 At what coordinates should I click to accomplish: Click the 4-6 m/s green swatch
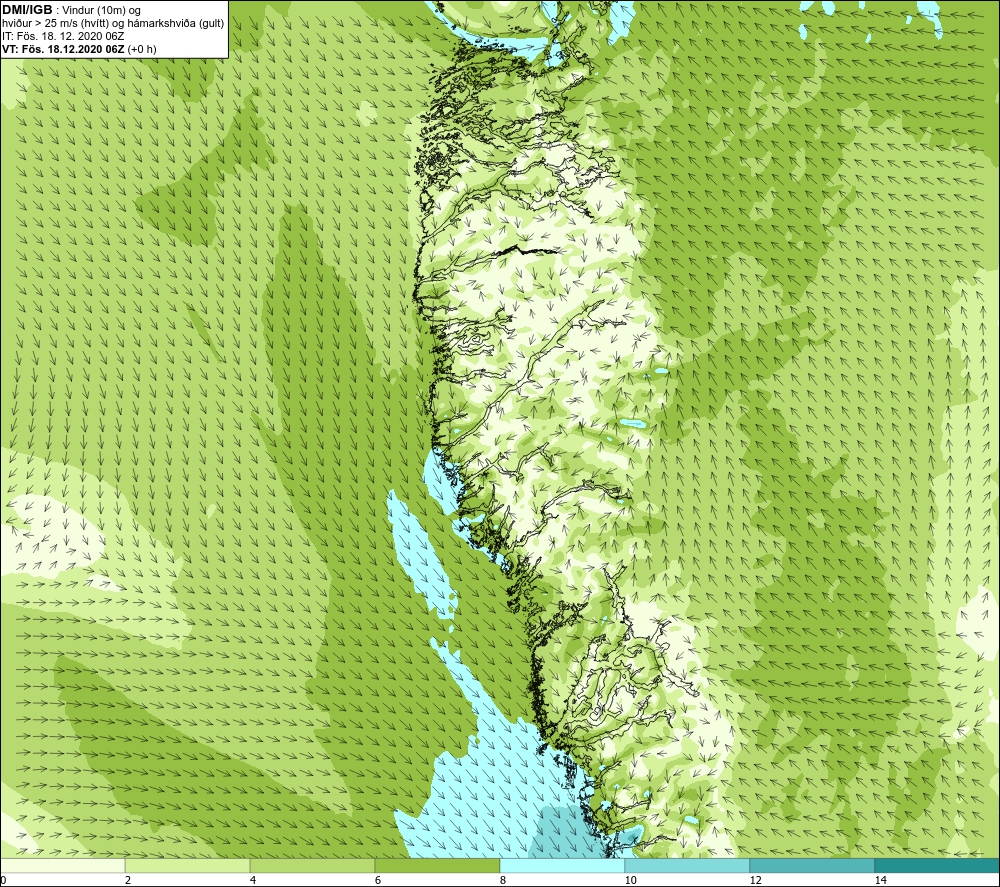[312, 865]
